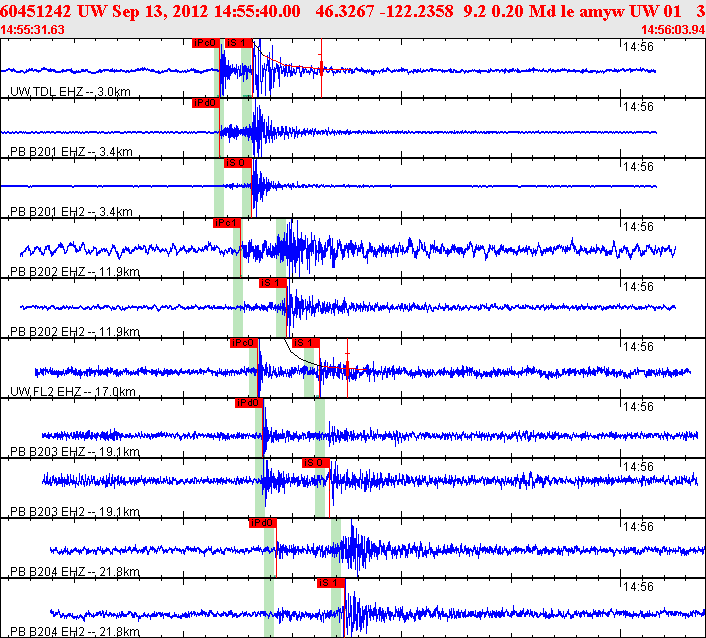Select the iS 1 pick flag on PB B204 EH2
Screen dimensions: 706x638
tap(331, 583)
